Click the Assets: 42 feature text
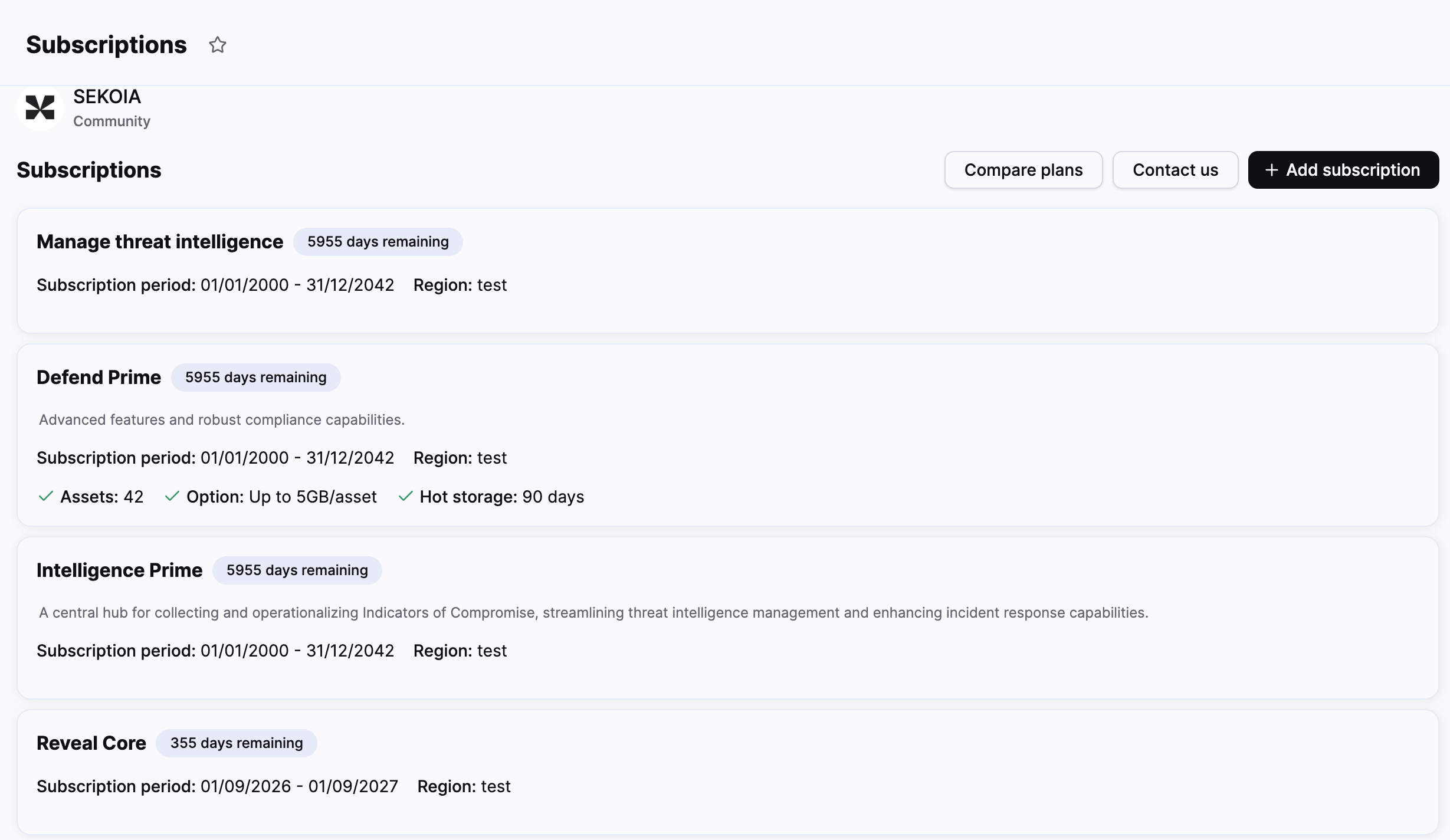The height and width of the screenshot is (840, 1450). pyautogui.click(x=102, y=497)
